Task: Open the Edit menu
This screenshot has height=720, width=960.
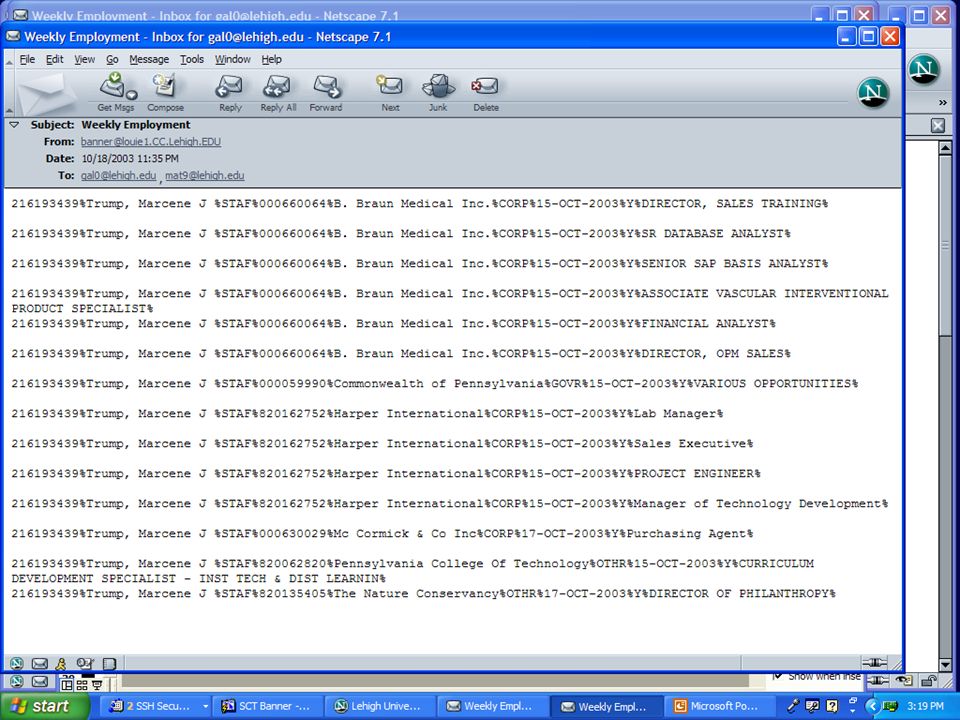Action: (54, 59)
